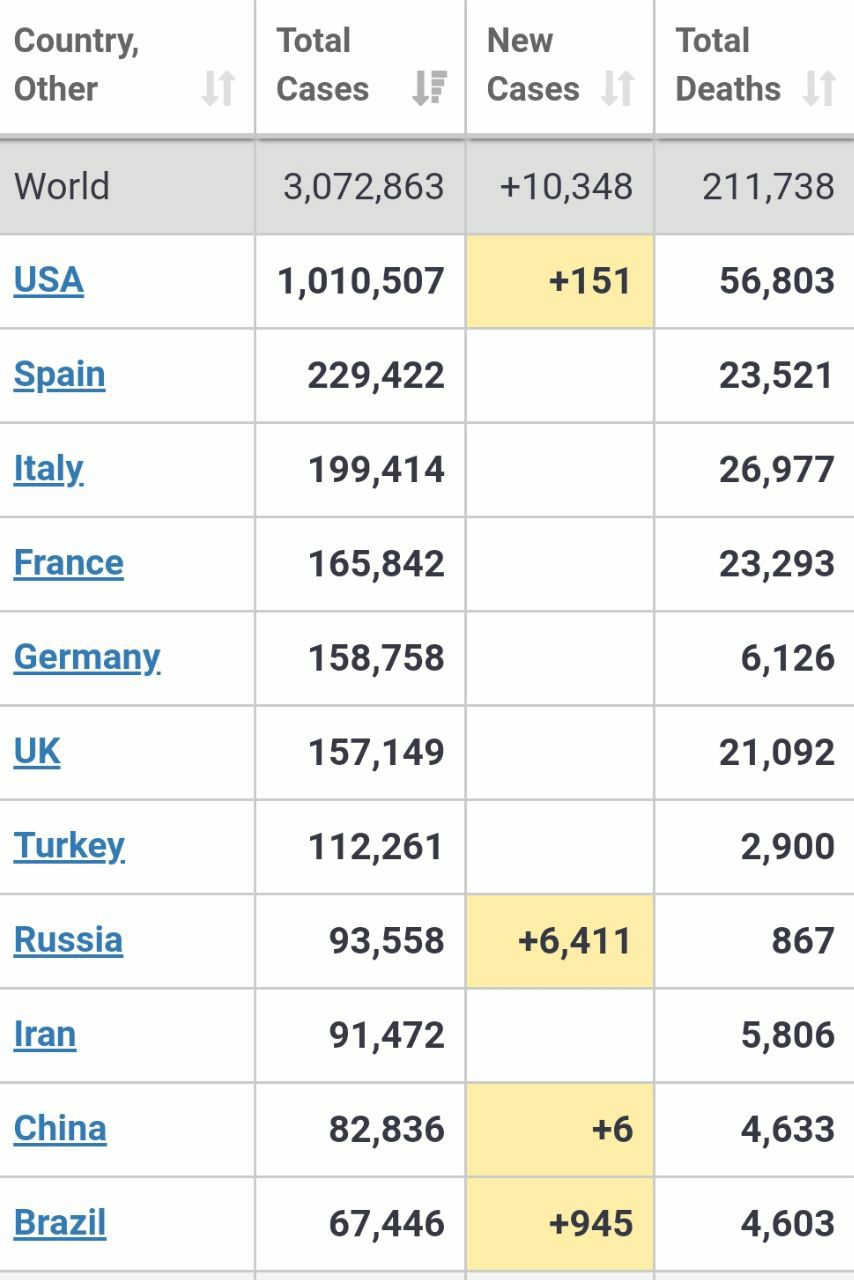854x1280 pixels.
Task: Select the World summary row
Action: click(427, 187)
